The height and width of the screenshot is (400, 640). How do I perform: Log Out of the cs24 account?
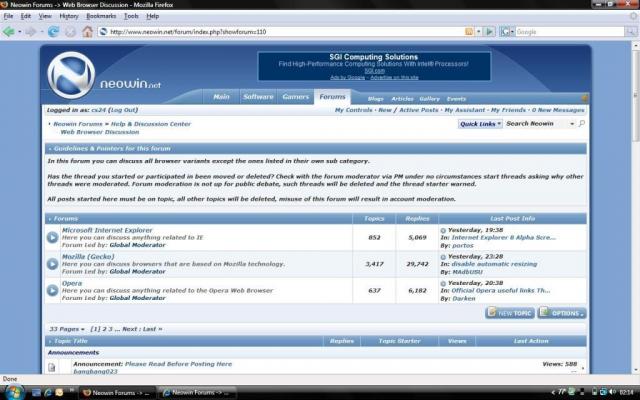tap(124, 110)
